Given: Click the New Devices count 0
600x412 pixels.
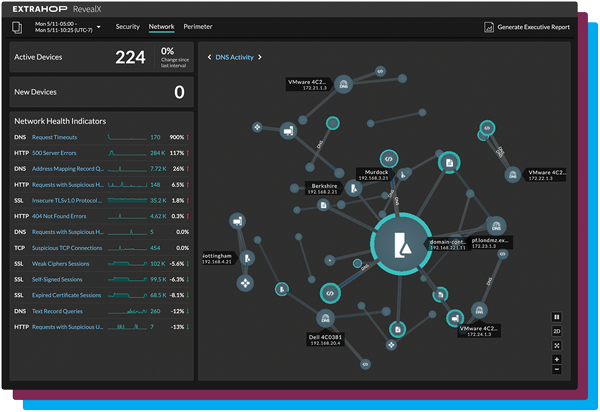Looking at the screenshot, I should (179, 92).
